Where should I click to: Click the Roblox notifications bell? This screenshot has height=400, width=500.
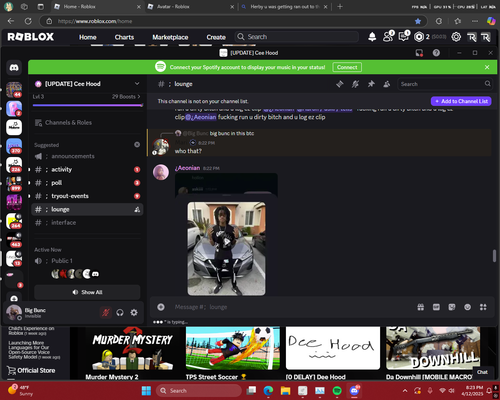tap(372, 37)
